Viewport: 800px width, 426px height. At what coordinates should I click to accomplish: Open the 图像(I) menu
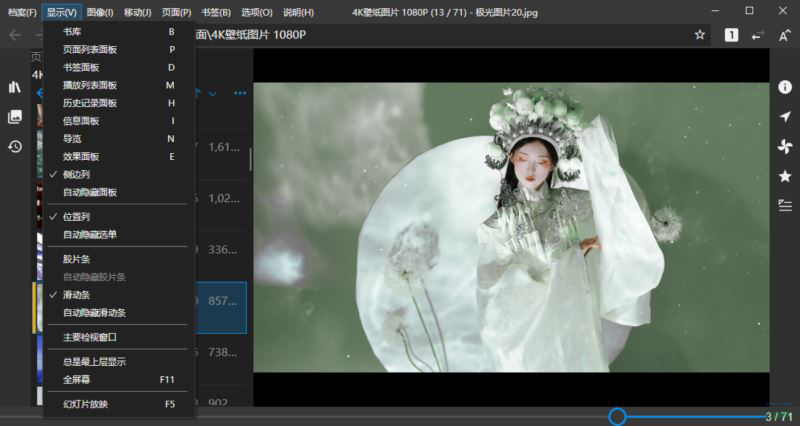click(x=100, y=12)
